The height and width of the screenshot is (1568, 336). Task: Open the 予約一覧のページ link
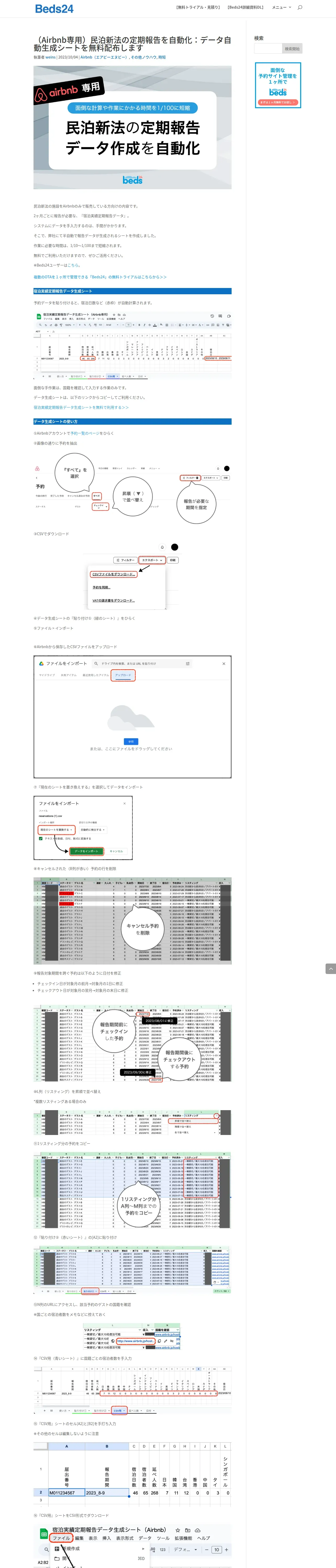[85, 433]
